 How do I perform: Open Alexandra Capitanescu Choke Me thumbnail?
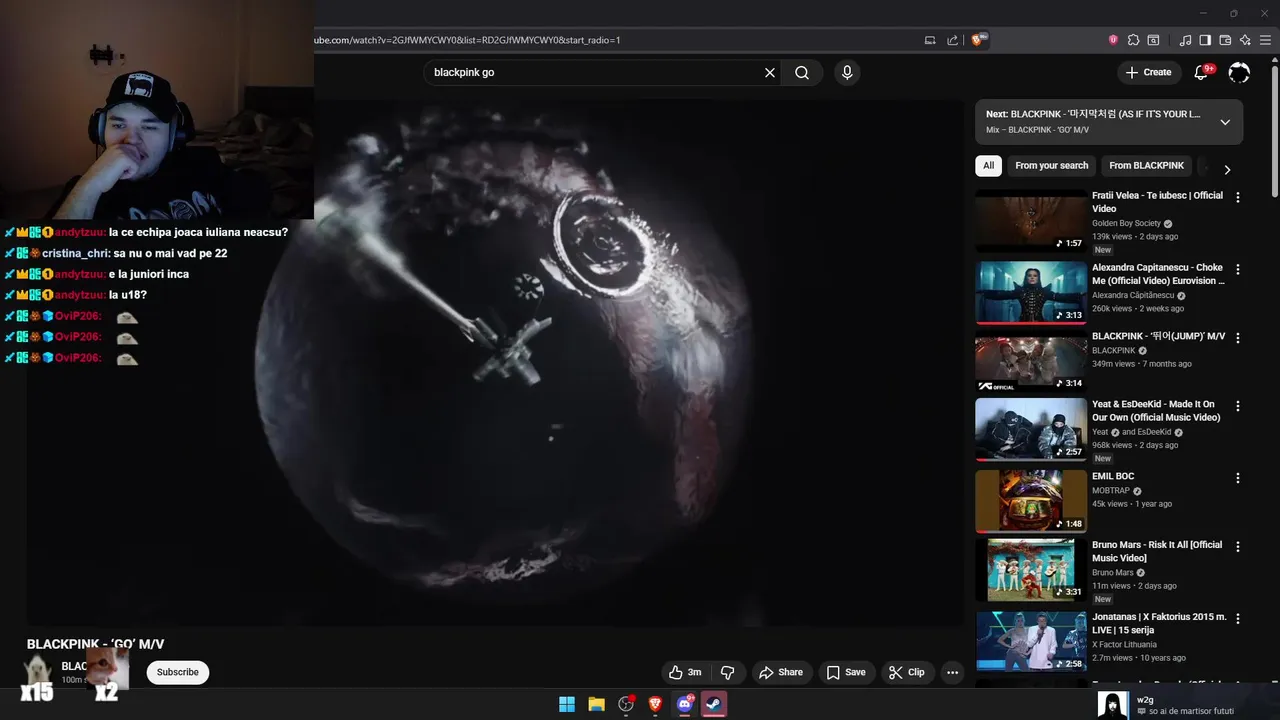pyautogui.click(x=1031, y=292)
